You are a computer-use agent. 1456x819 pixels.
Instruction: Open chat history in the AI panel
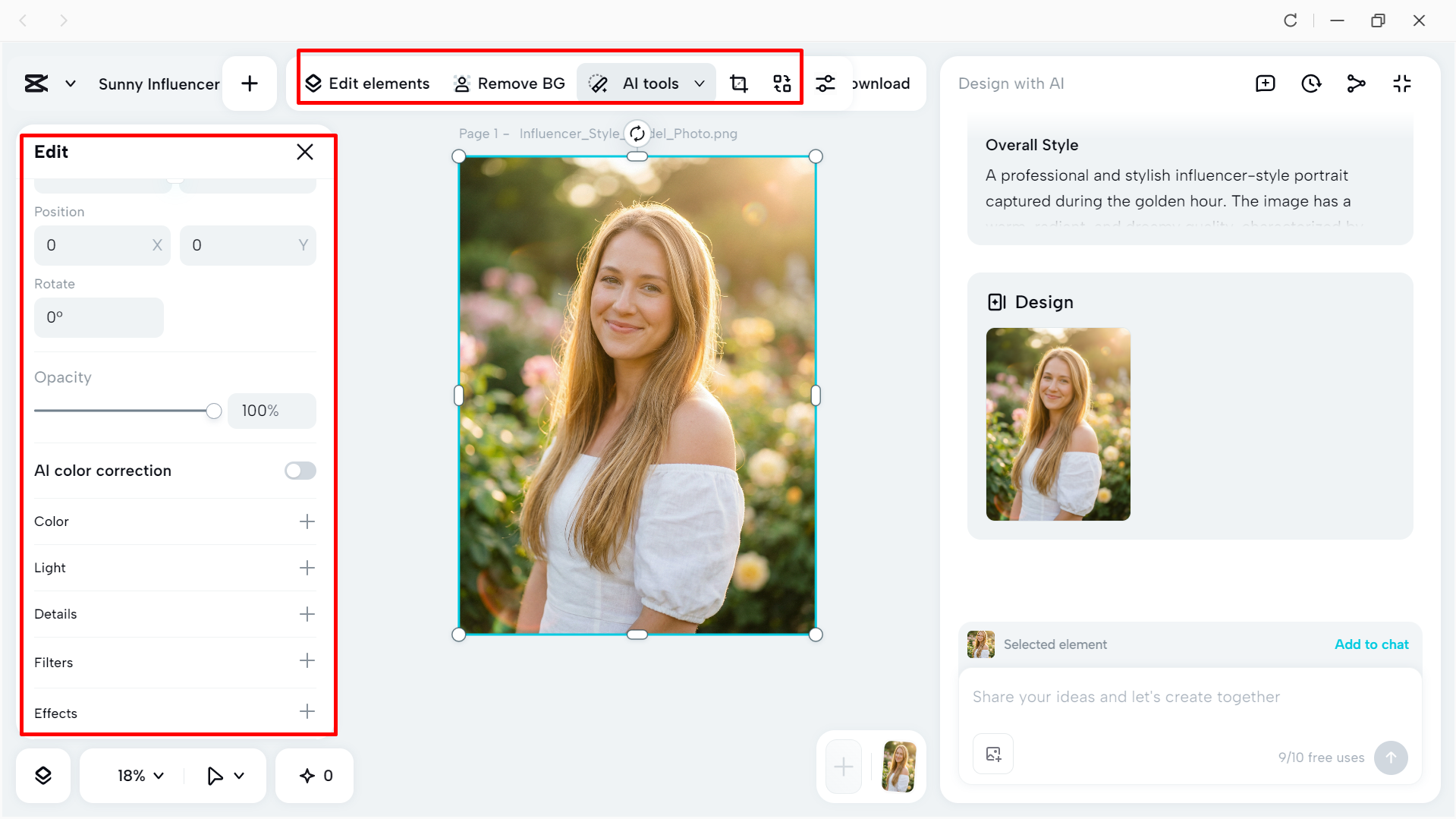coord(1310,83)
